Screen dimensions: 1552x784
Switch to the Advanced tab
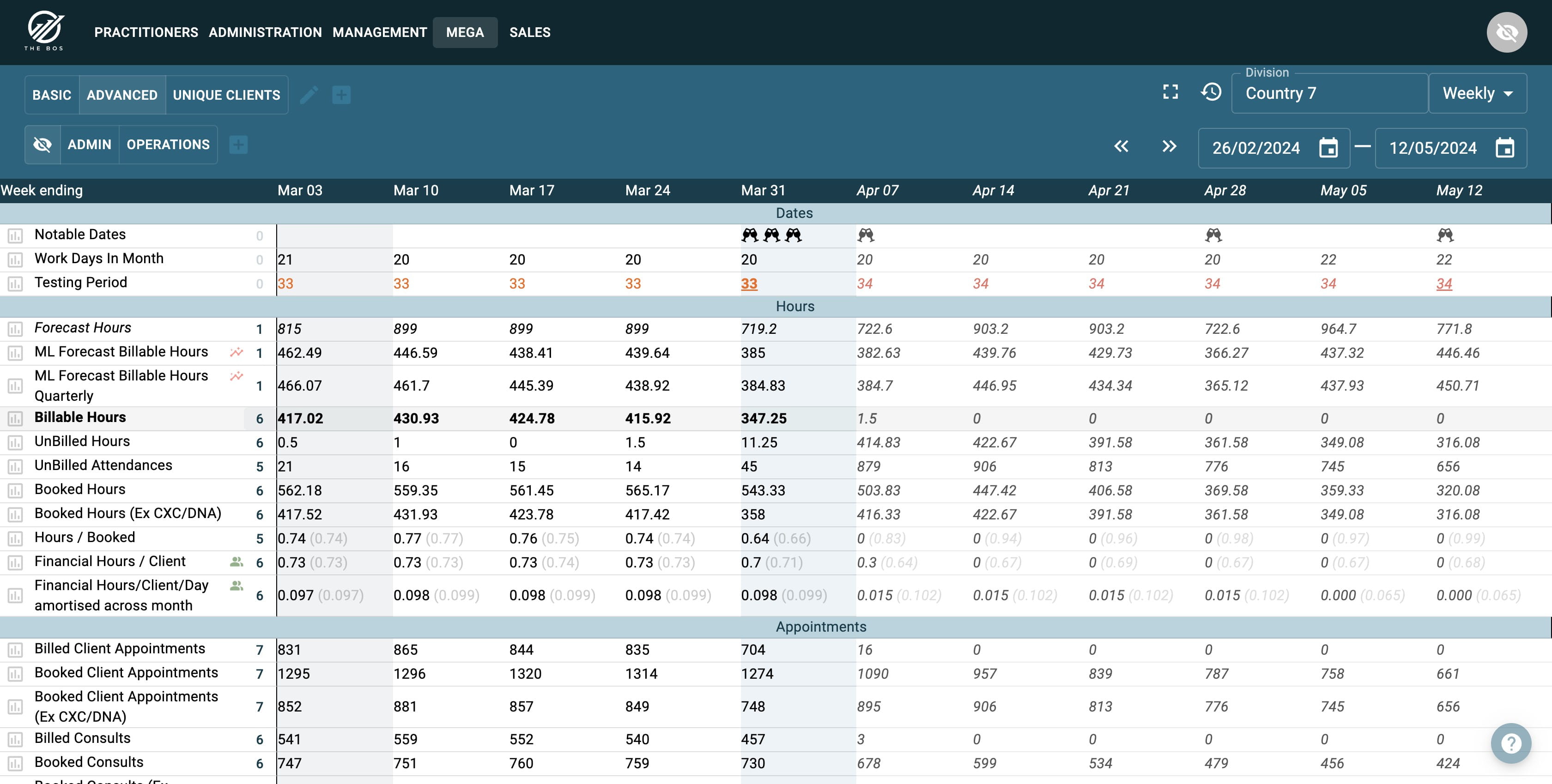click(122, 95)
